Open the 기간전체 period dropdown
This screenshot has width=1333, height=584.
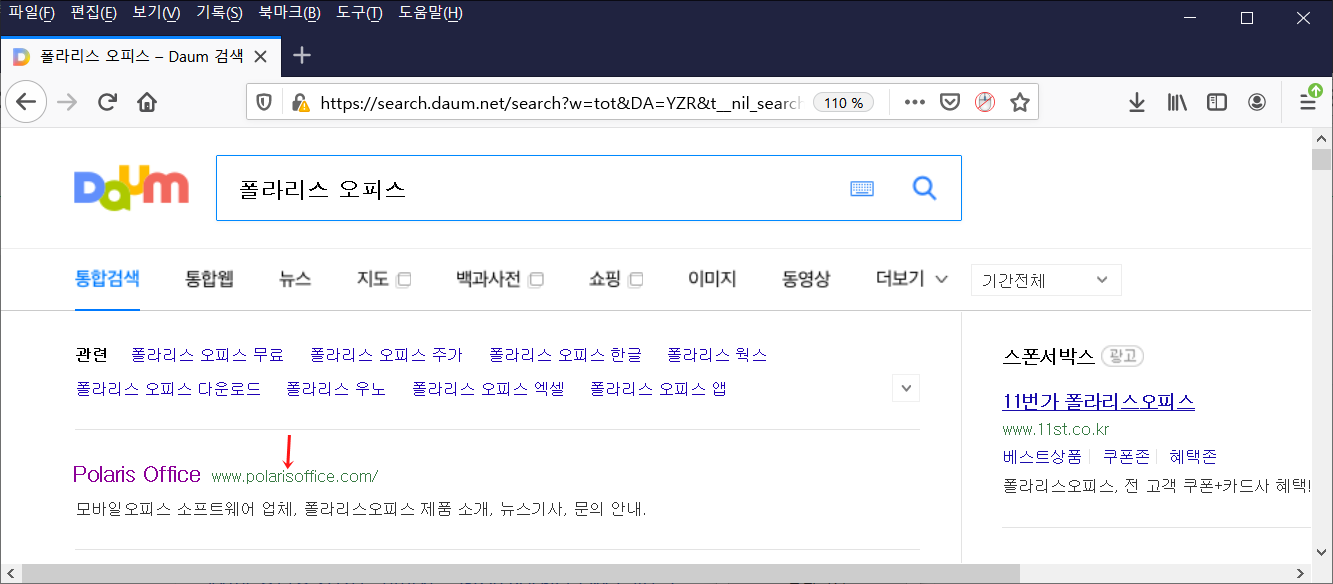click(1046, 280)
